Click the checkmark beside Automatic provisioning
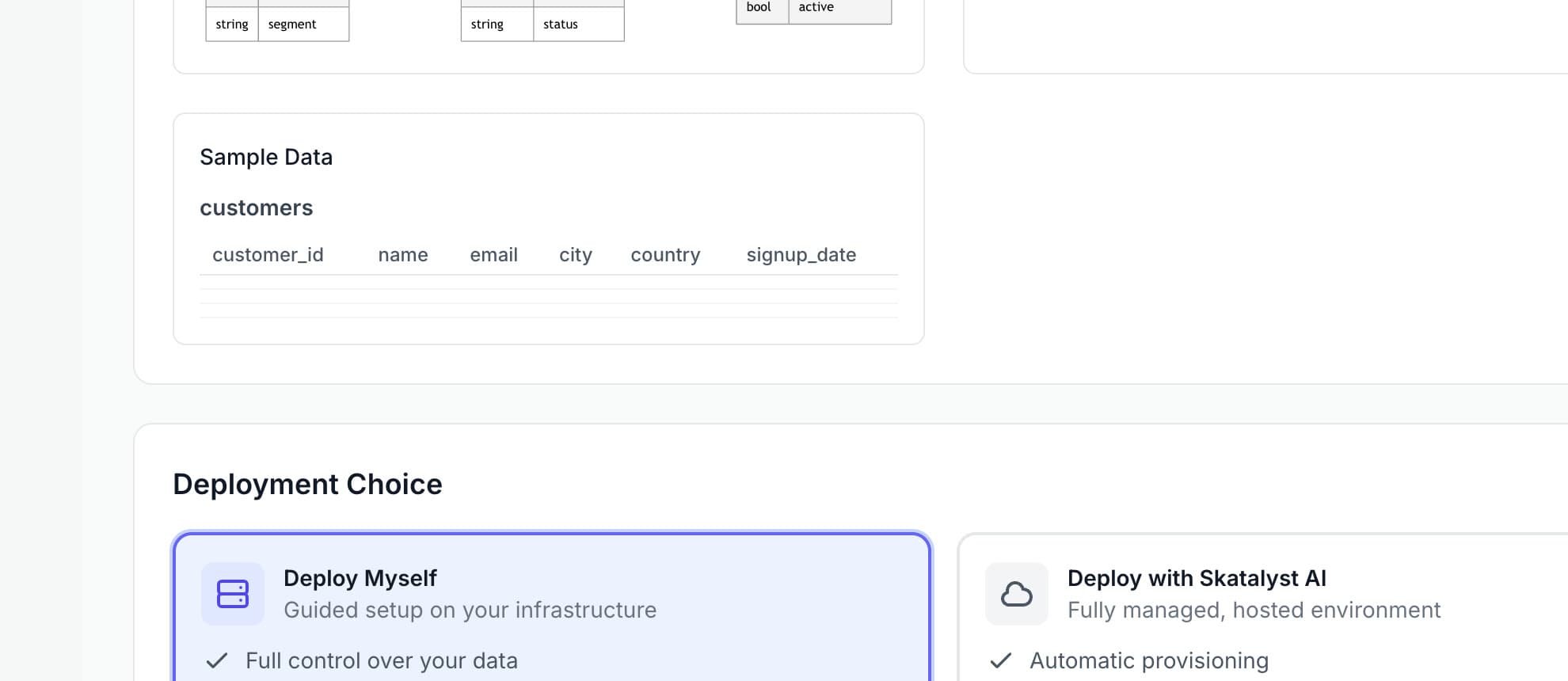 click(1001, 660)
